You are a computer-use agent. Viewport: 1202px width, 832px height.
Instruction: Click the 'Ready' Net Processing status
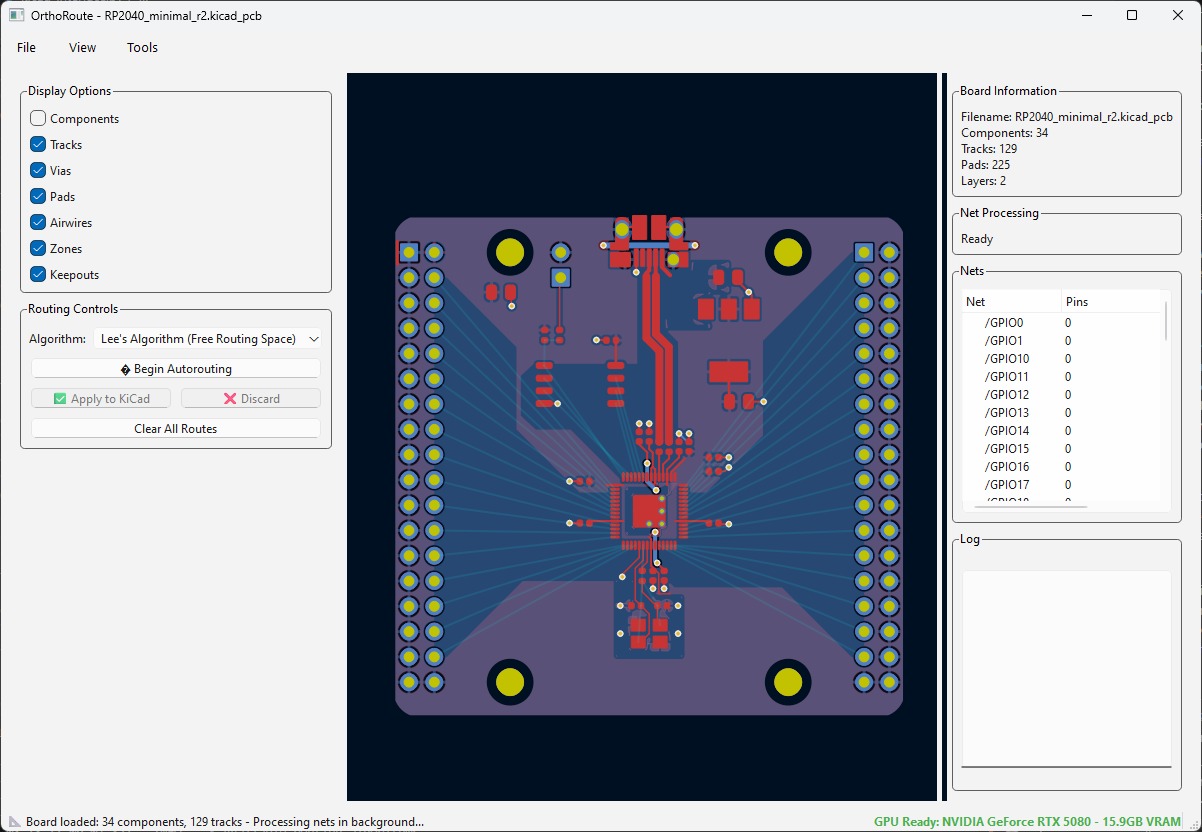click(977, 239)
